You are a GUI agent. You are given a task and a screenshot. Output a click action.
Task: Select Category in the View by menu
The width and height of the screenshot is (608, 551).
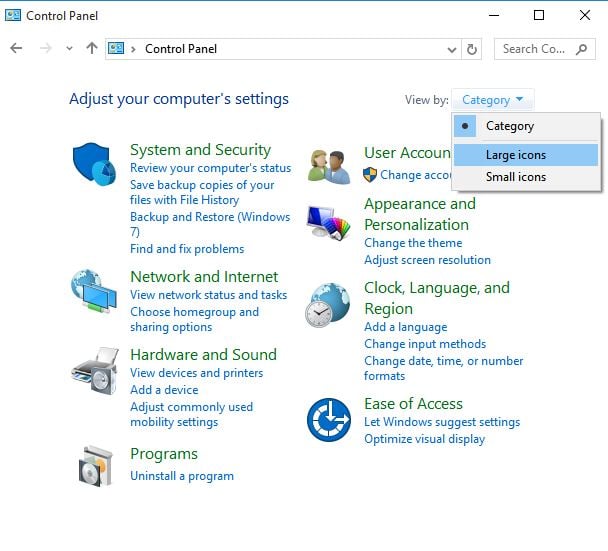(527, 126)
